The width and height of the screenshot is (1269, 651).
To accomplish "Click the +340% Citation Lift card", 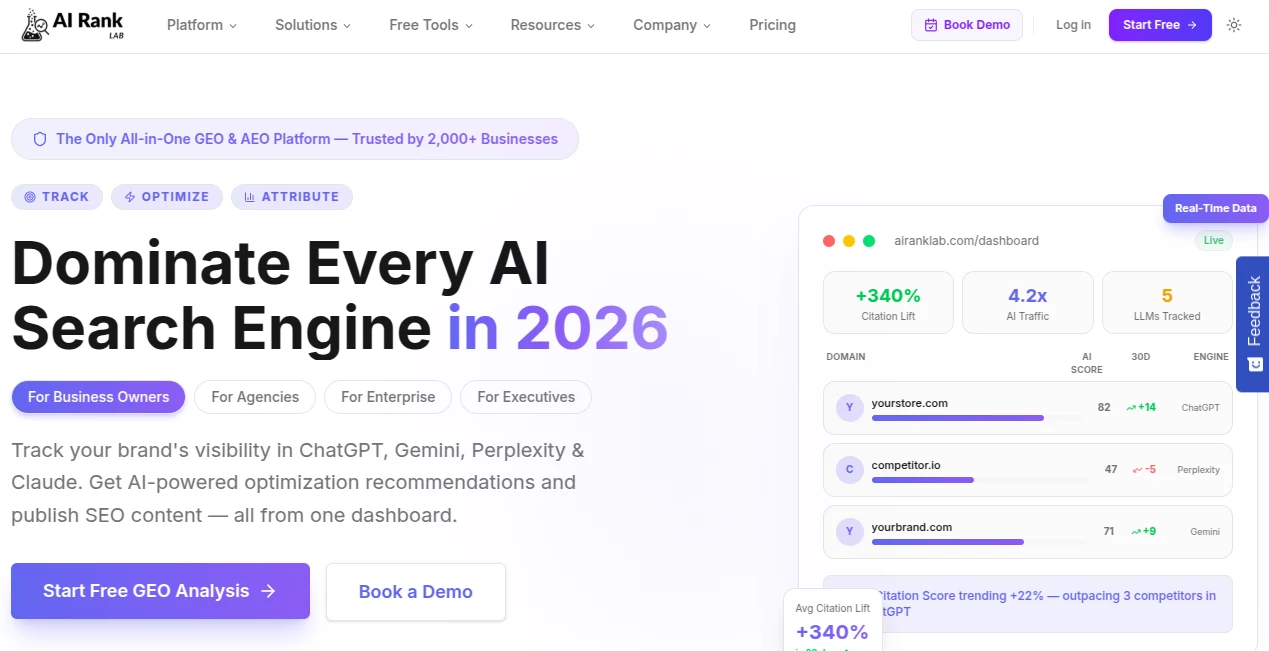I will pos(888,303).
